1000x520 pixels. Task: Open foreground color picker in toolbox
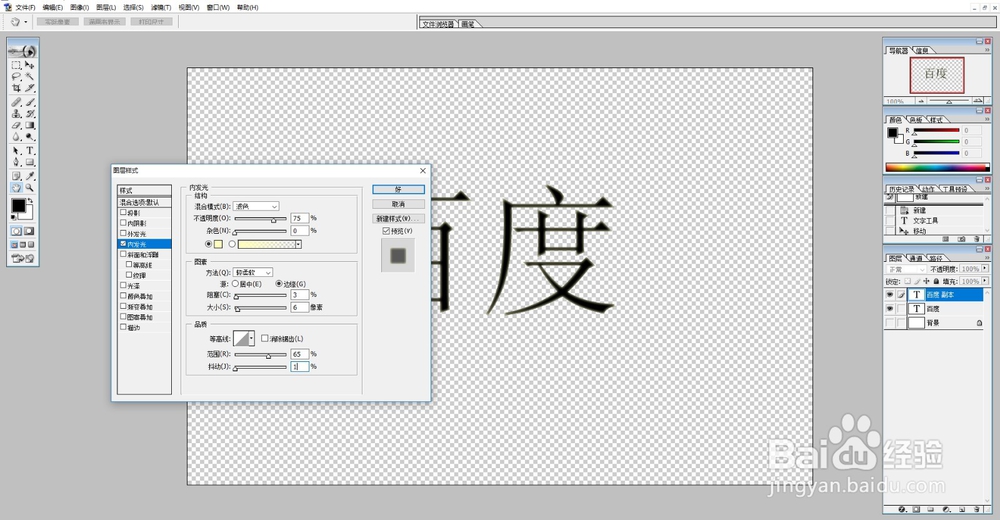[x=18, y=205]
